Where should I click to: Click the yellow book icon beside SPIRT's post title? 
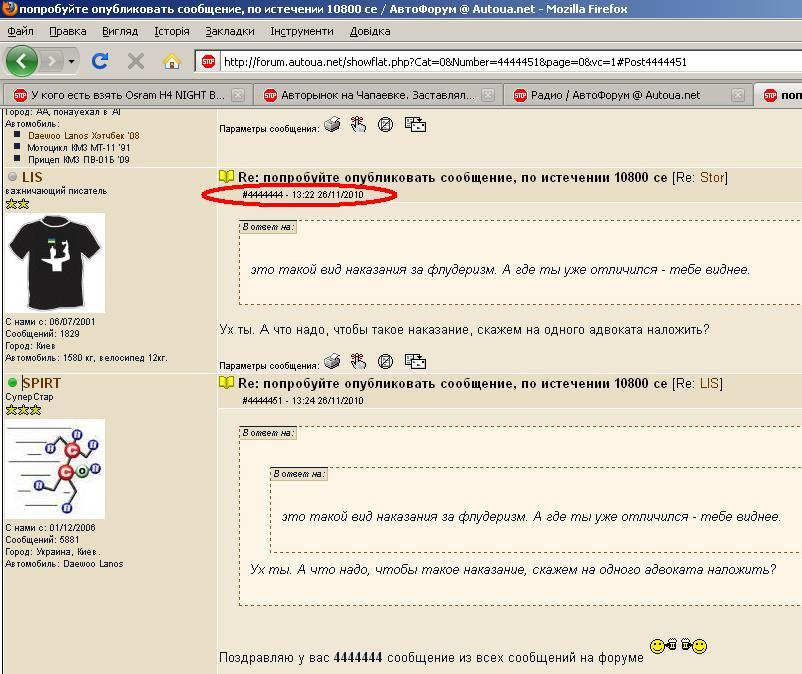(227, 383)
